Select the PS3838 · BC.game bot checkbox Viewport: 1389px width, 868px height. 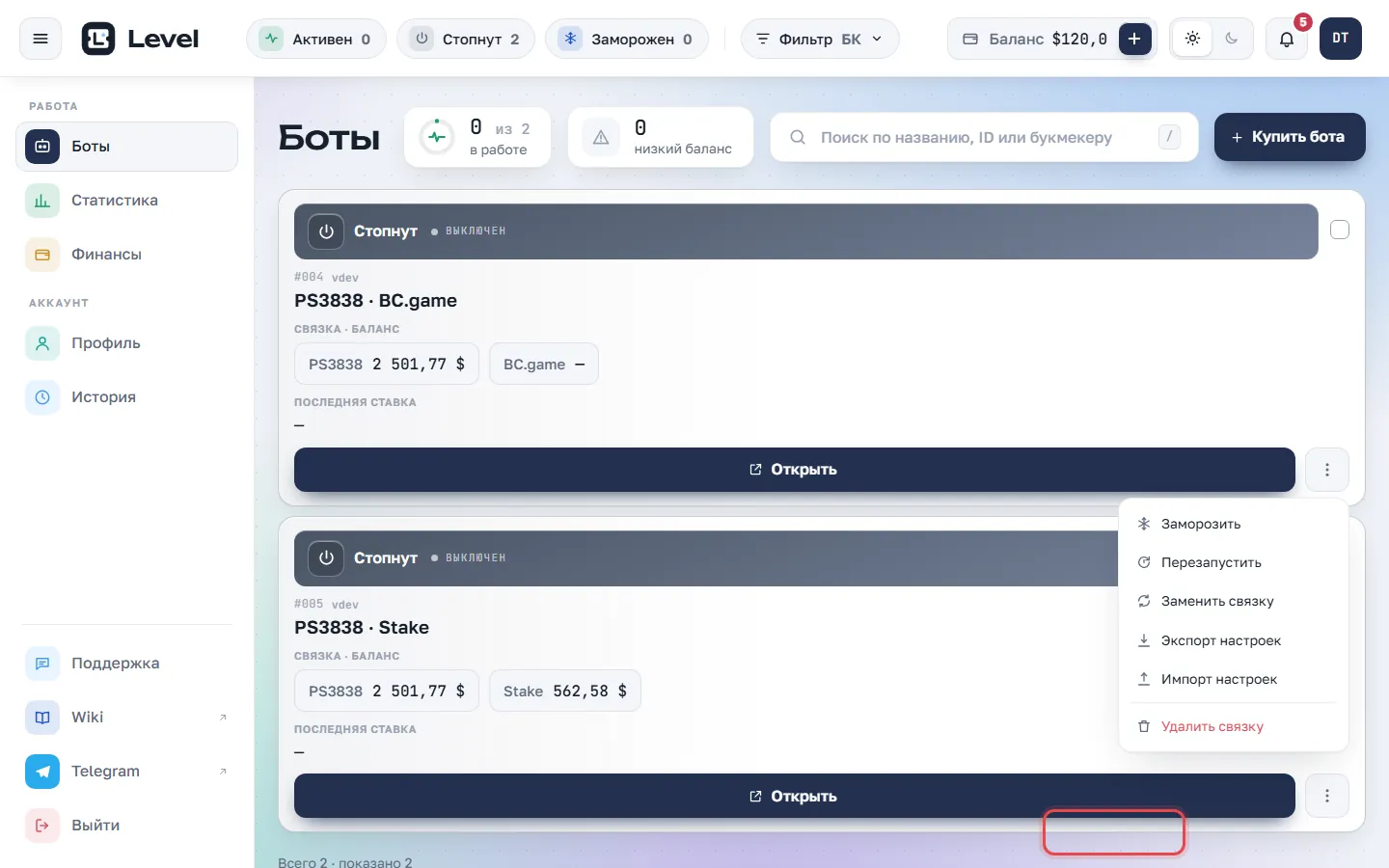point(1340,230)
